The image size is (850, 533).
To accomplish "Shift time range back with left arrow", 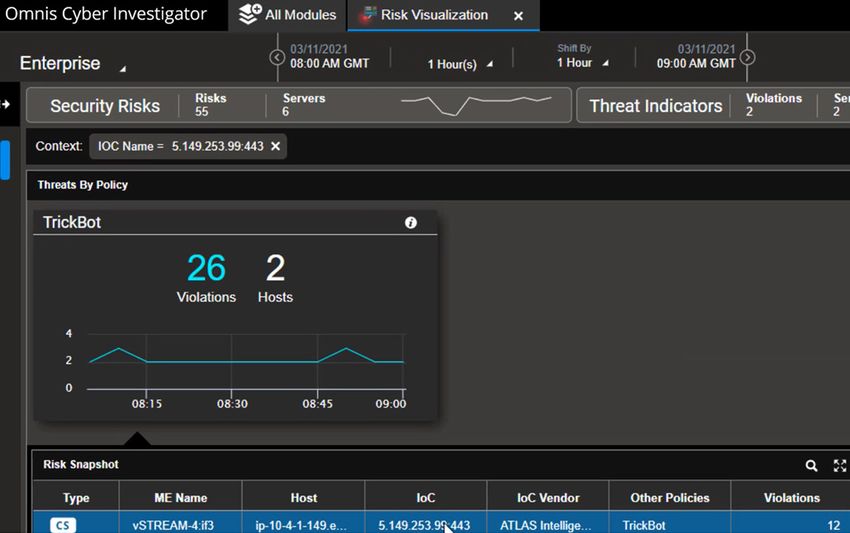I will [277, 57].
